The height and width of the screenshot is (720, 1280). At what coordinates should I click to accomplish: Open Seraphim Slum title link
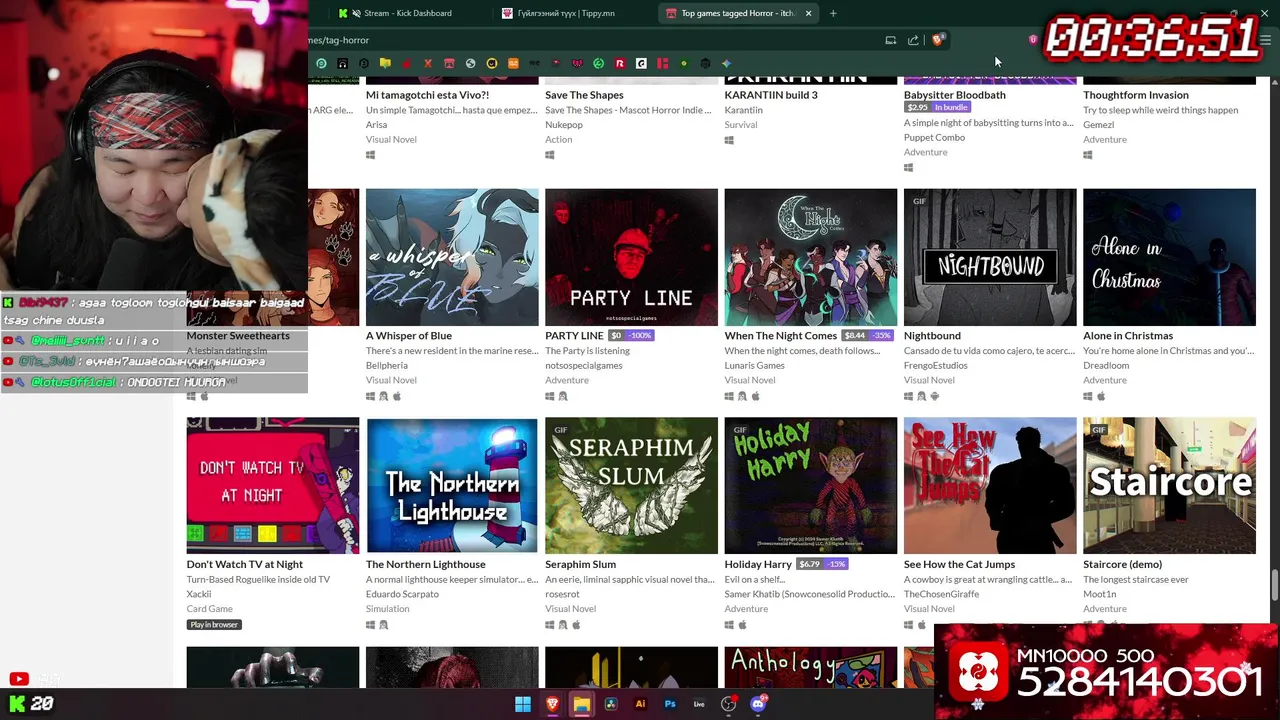coord(580,565)
